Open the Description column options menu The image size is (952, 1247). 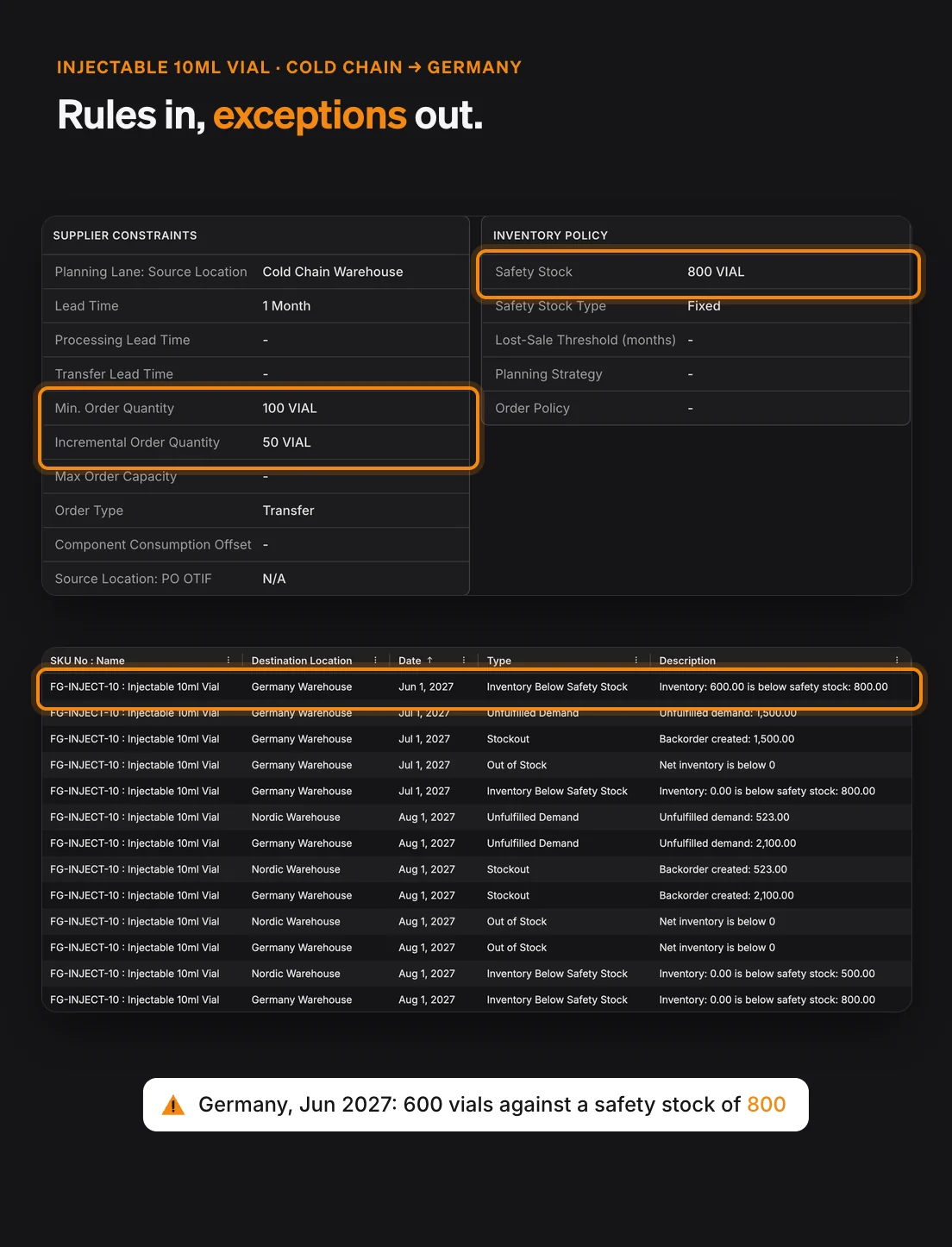(x=897, y=661)
